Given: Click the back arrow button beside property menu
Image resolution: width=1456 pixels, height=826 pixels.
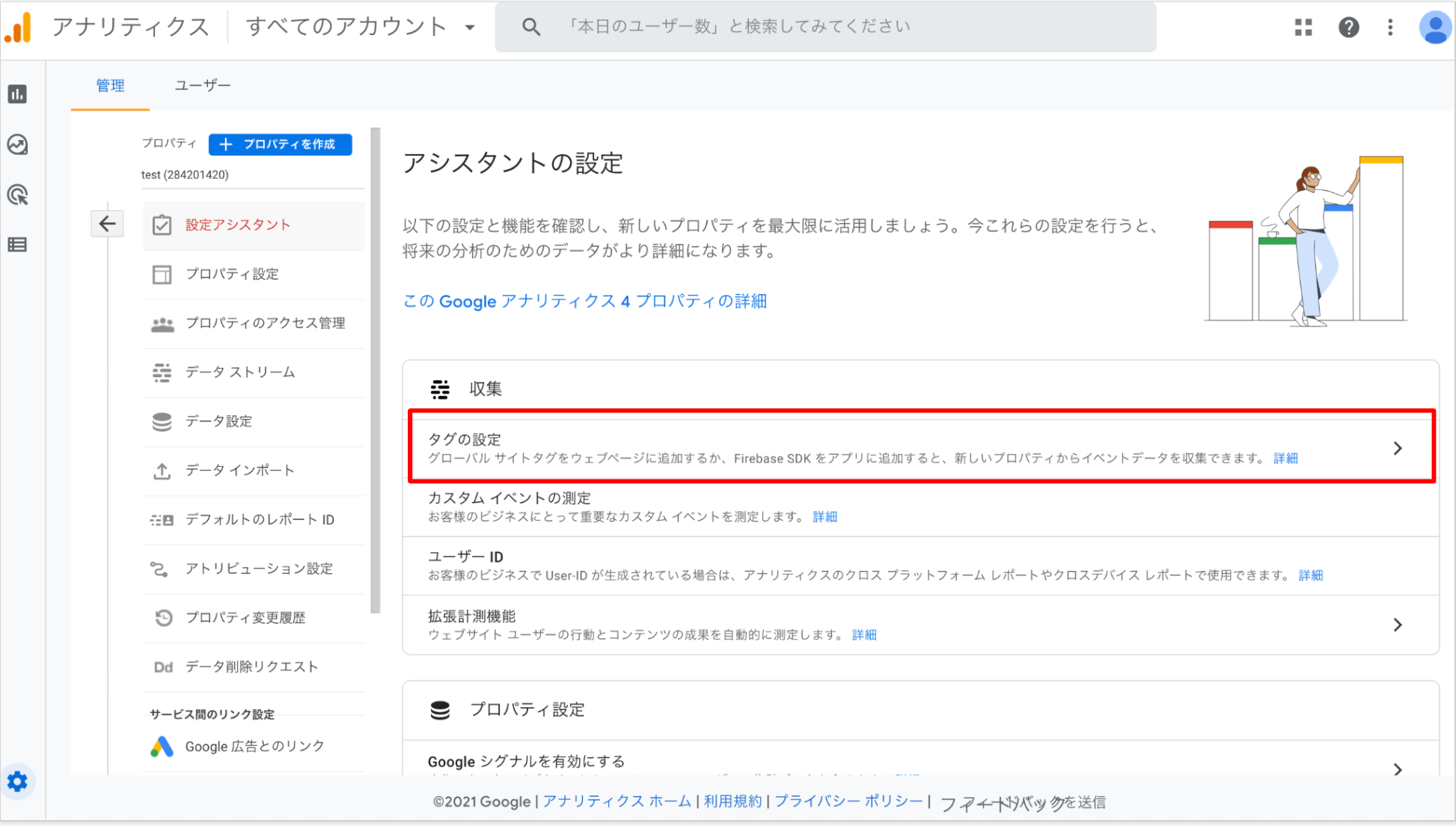Looking at the screenshot, I should pos(107,224).
